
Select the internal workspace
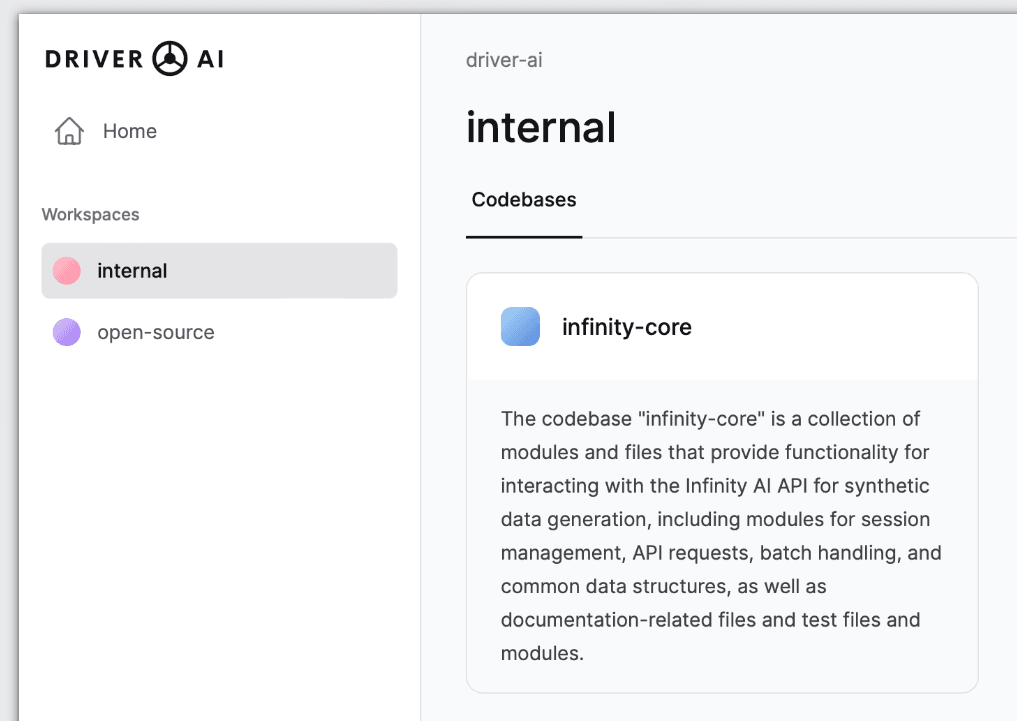219,270
